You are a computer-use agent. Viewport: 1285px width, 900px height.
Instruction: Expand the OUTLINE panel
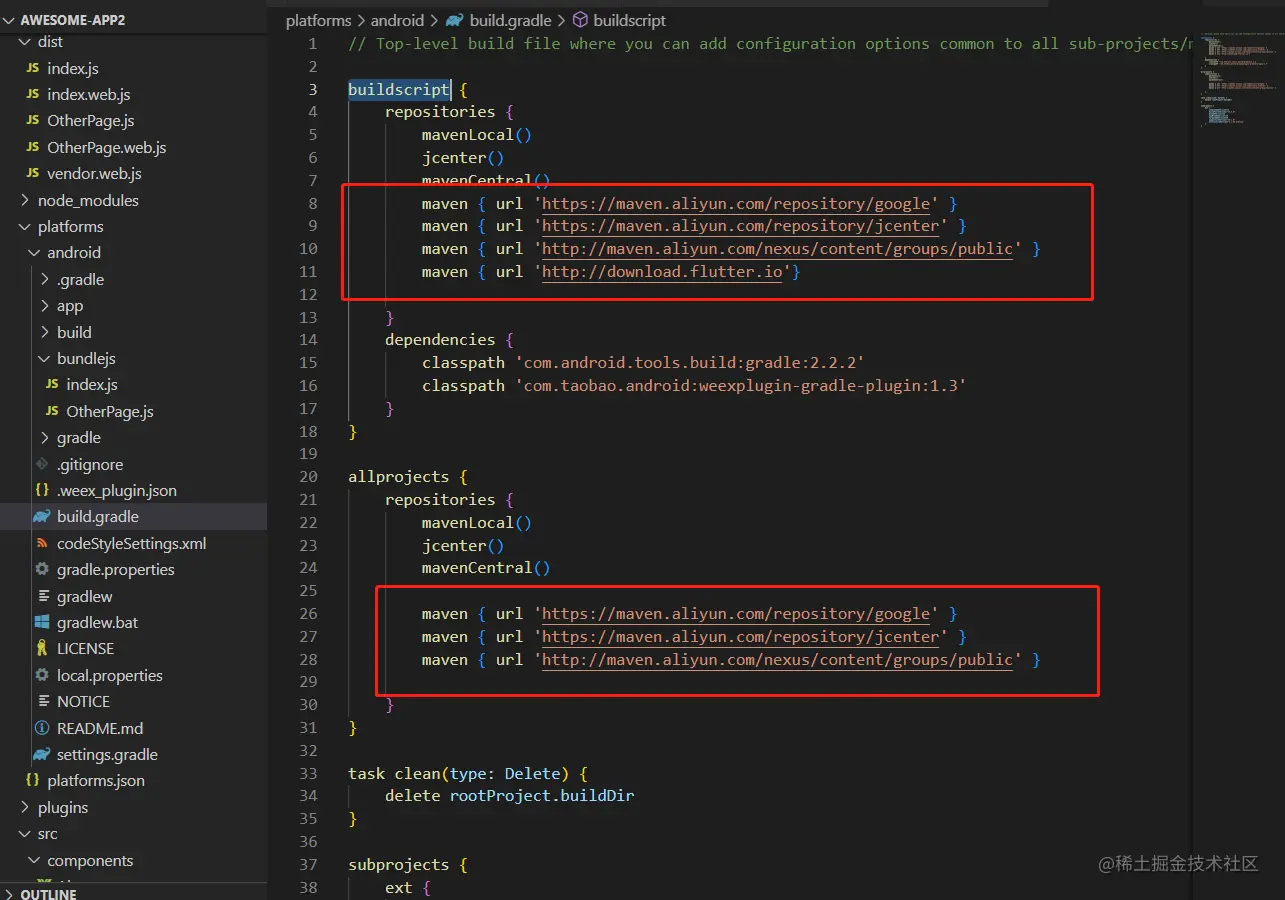[x=10, y=893]
